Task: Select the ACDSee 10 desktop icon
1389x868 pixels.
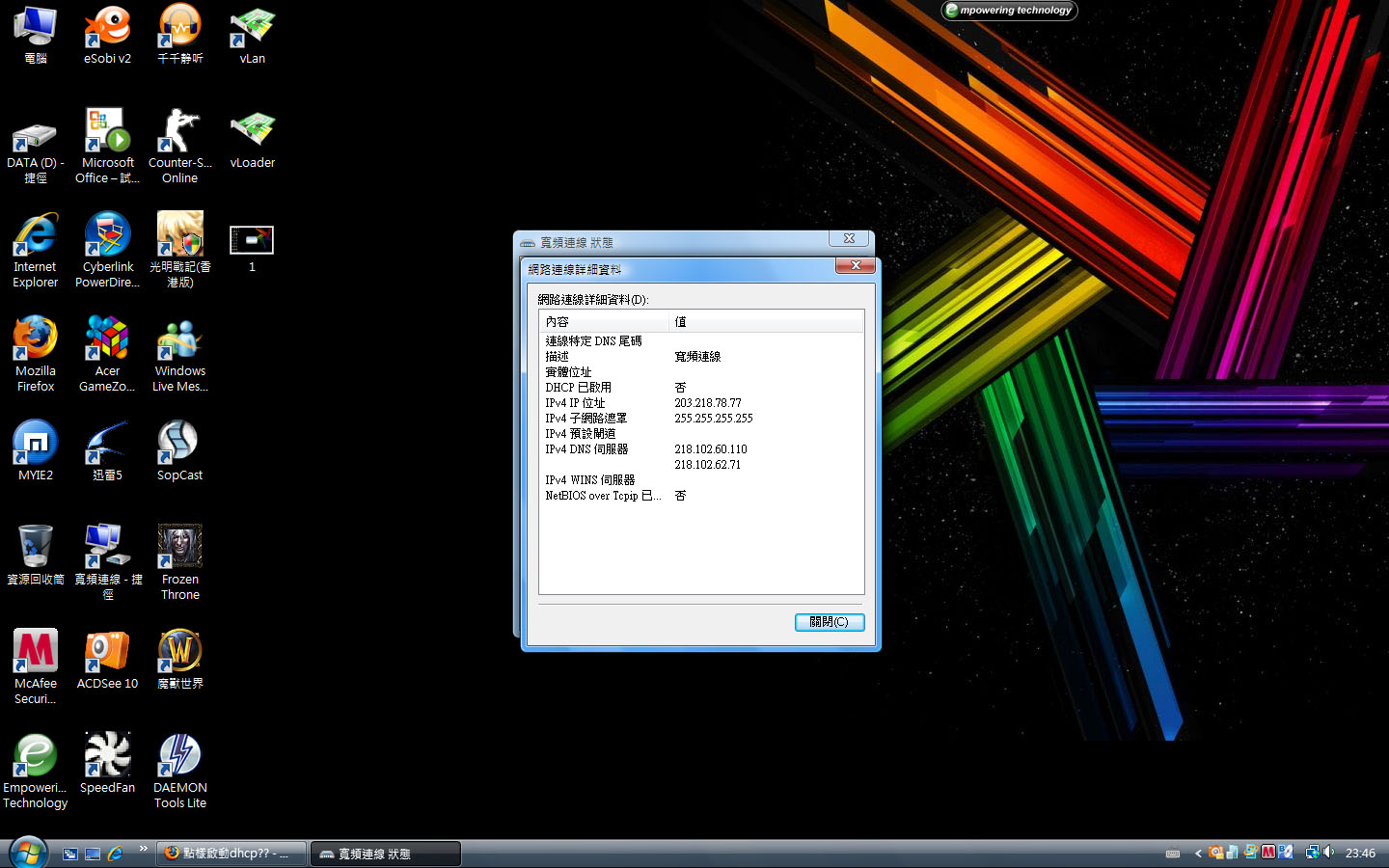Action: coord(107,652)
